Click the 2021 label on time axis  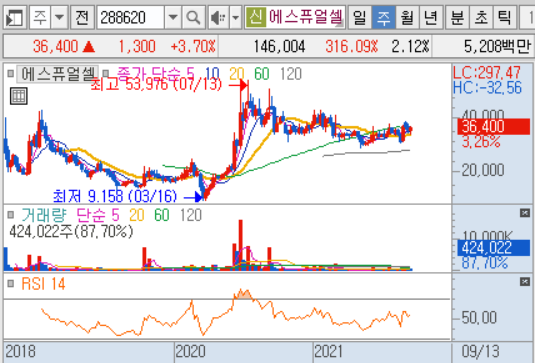pos(328,351)
